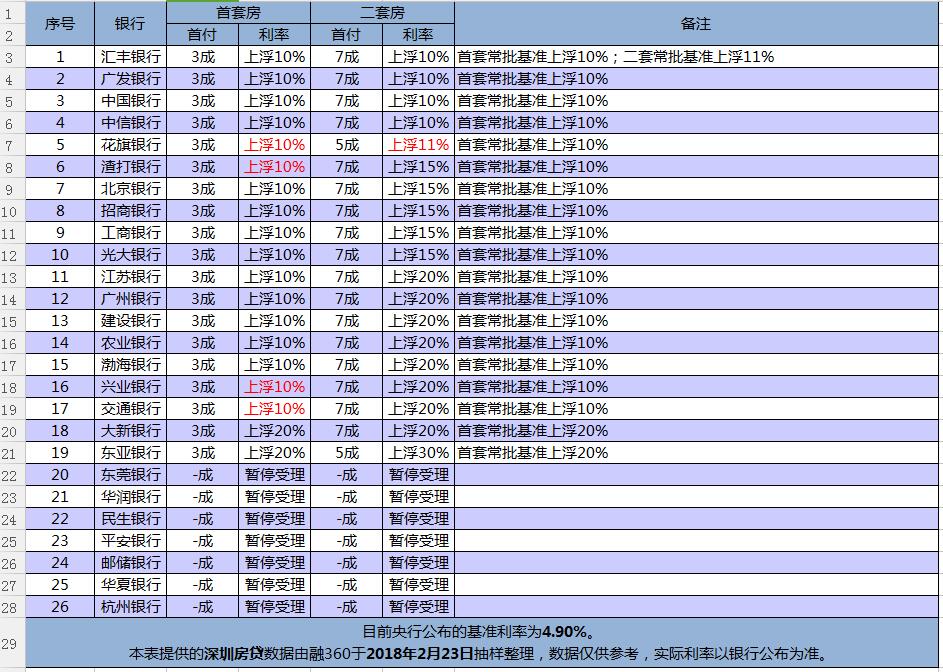Click the 交通银行 cell
This screenshot has width=943, height=672.
coord(130,408)
